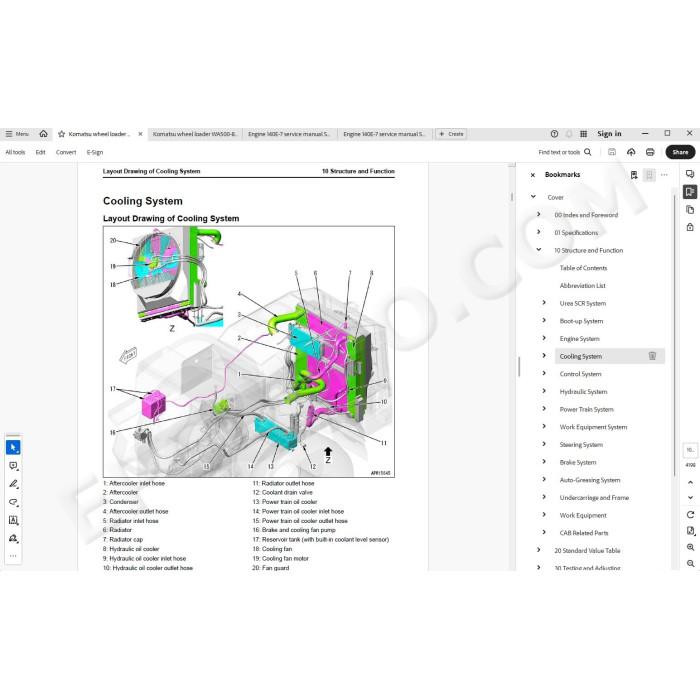The image size is (700, 700).
Task: Click the Sign in link
Action: [x=609, y=134]
